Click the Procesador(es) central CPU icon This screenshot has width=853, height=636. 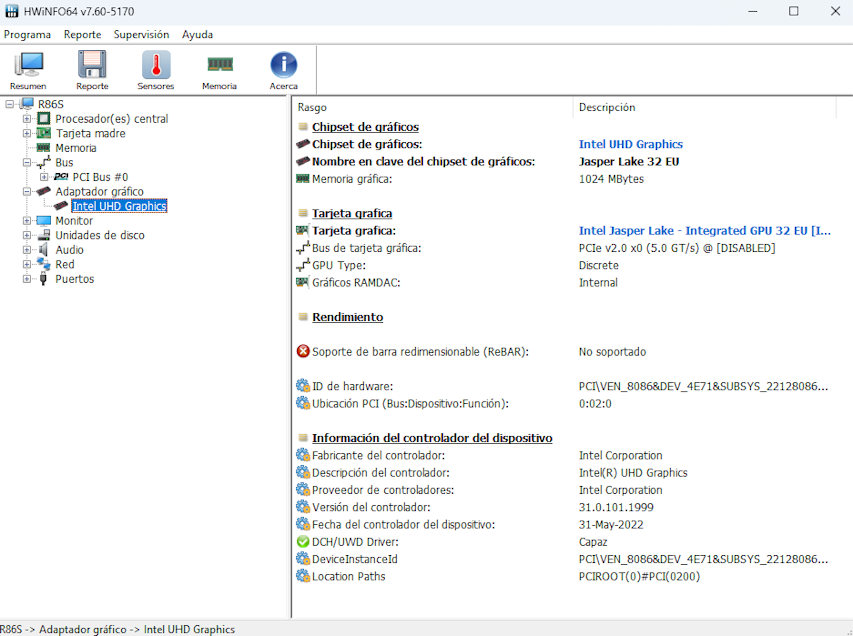[x=44, y=119]
